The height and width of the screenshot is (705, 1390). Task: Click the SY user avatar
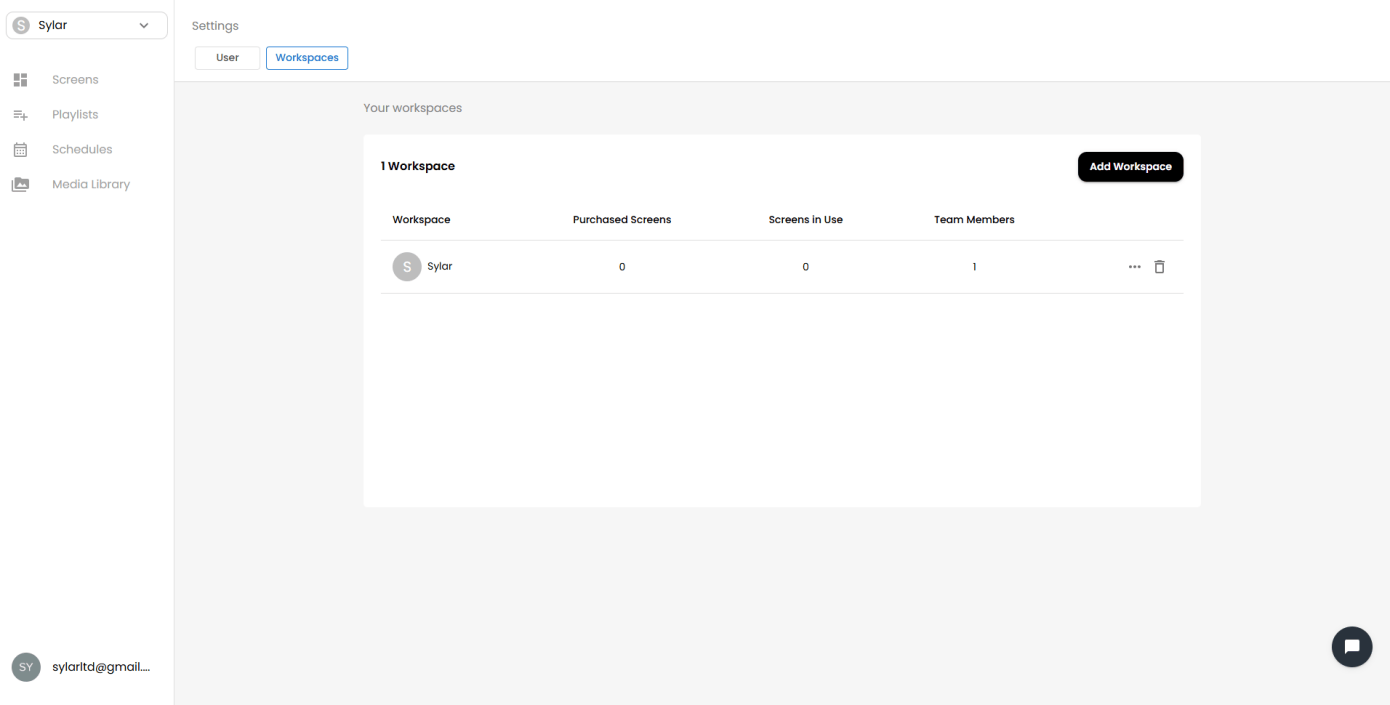pos(26,667)
